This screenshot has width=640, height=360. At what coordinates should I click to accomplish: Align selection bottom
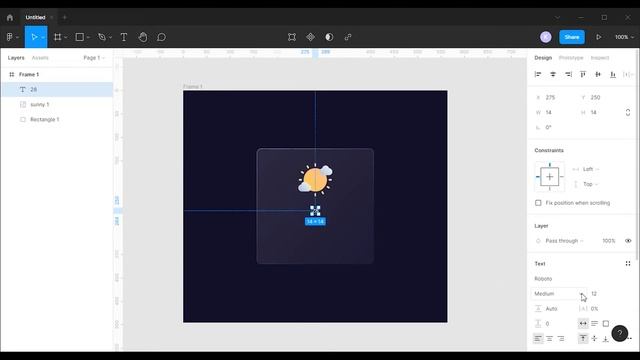pyautogui.click(x=613, y=74)
